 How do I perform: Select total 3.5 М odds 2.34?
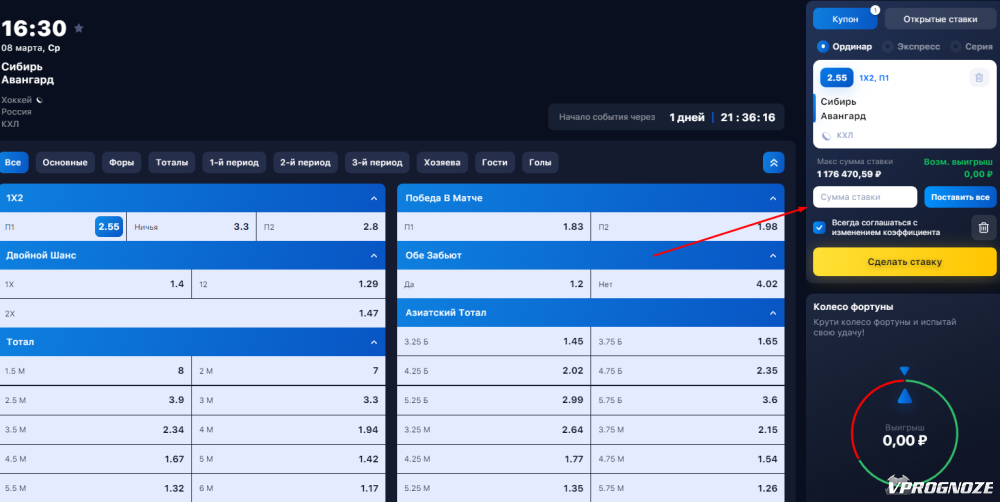(x=95, y=430)
